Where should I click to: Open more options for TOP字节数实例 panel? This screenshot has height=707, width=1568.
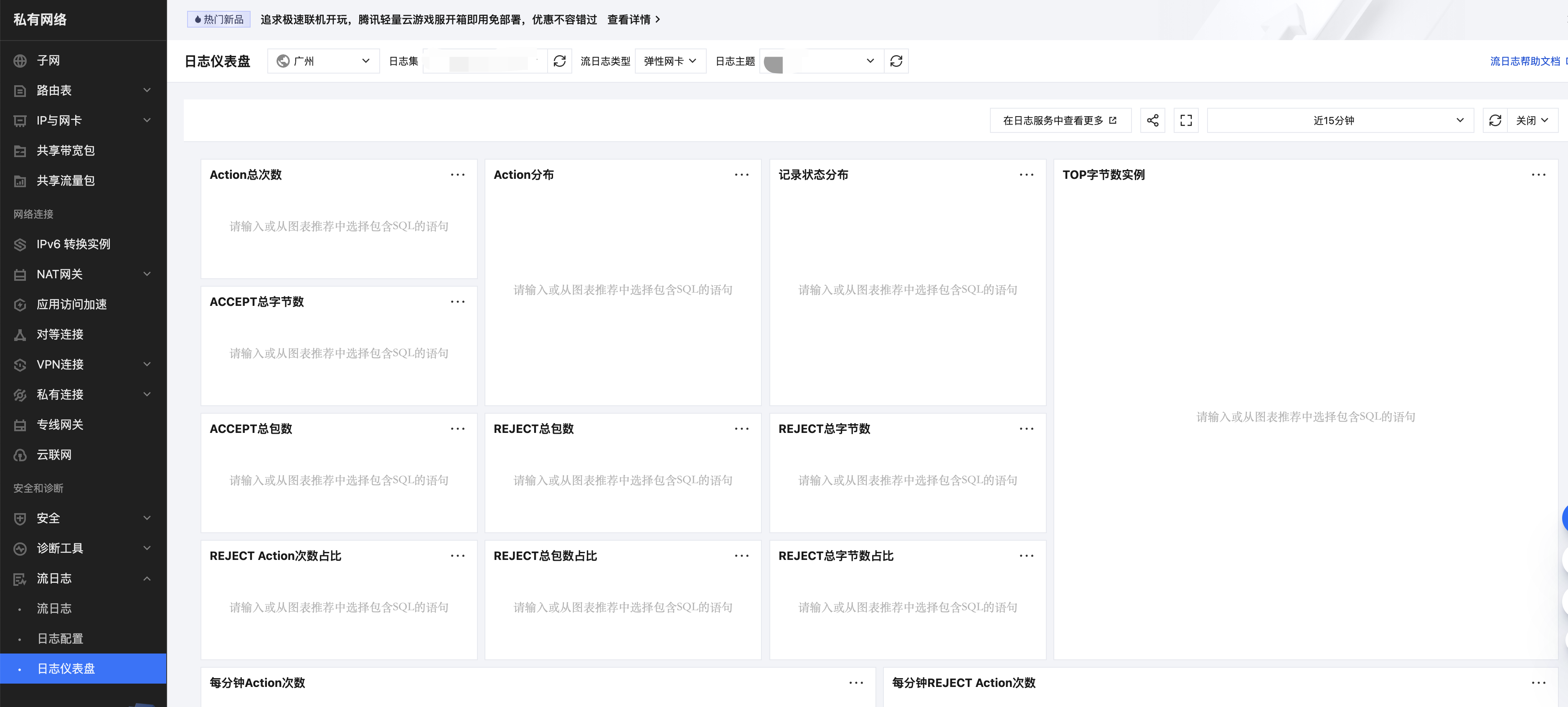(x=1538, y=175)
